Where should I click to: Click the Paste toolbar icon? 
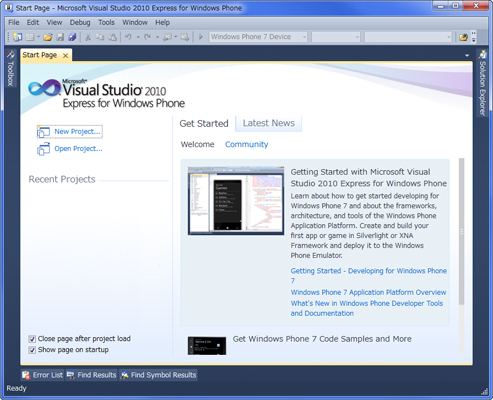[113, 37]
